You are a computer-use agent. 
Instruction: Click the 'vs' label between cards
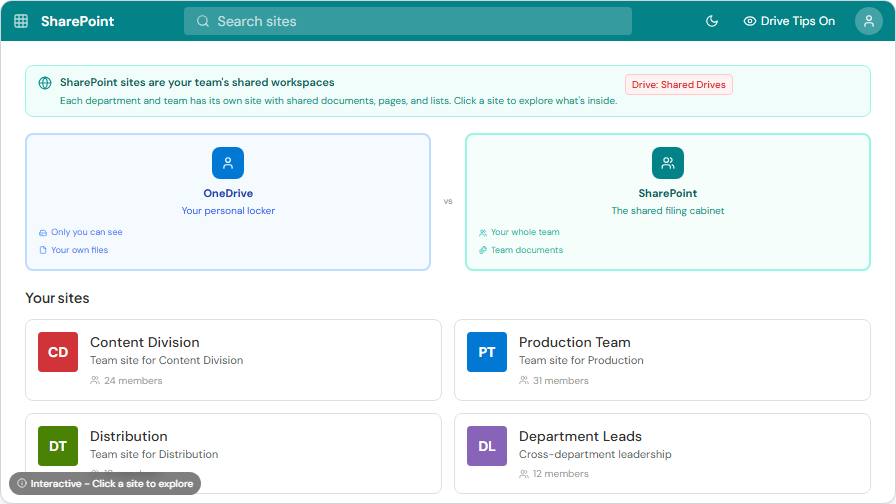(448, 201)
